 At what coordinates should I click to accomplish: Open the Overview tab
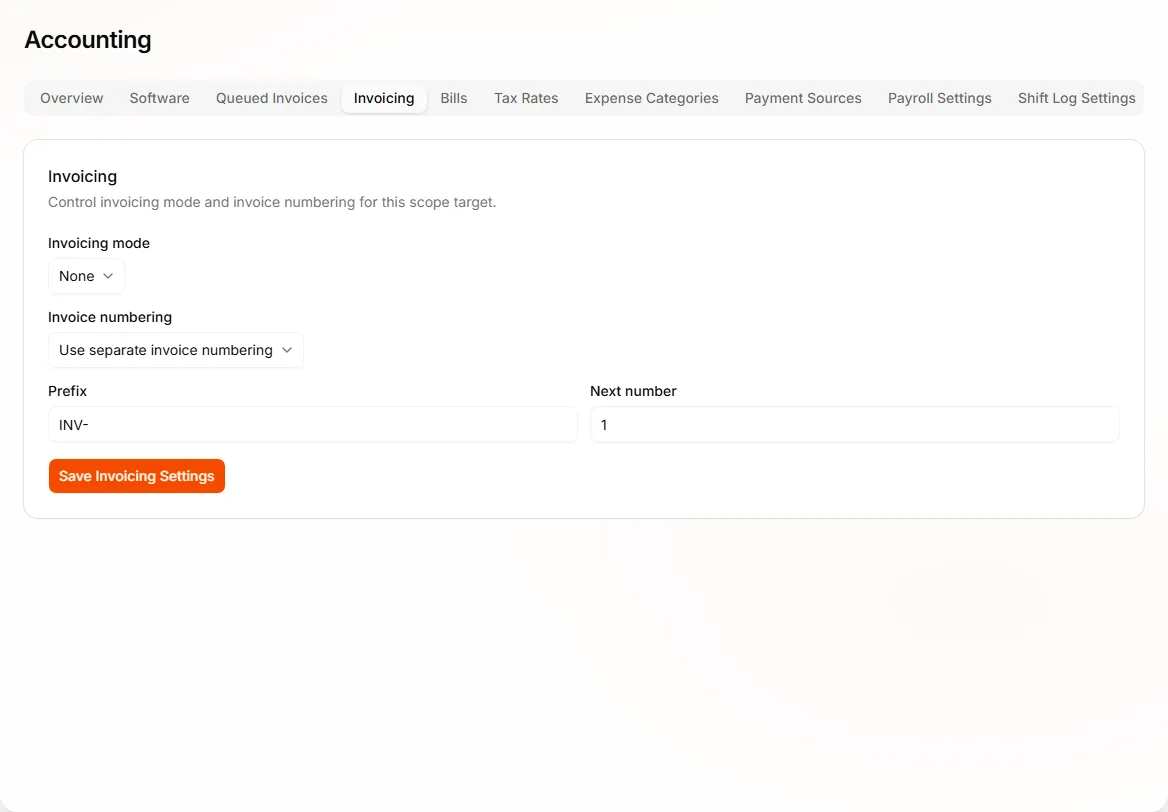(x=72, y=98)
